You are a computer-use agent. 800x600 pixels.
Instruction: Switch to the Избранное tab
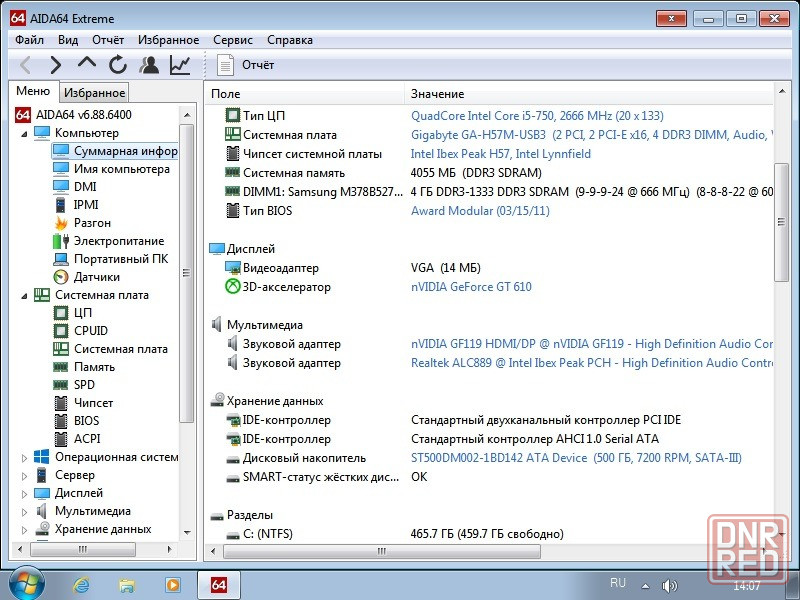94,93
